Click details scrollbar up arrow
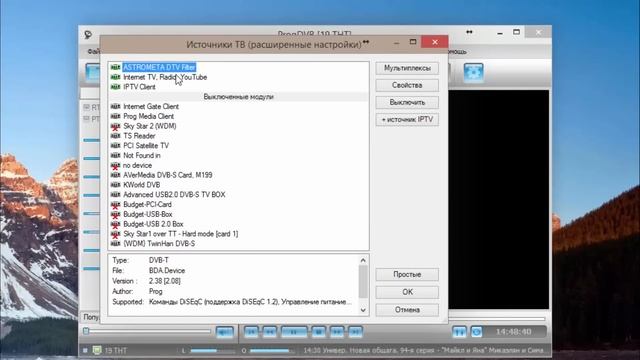Image resolution: width=640 pixels, height=360 pixels. (363, 260)
